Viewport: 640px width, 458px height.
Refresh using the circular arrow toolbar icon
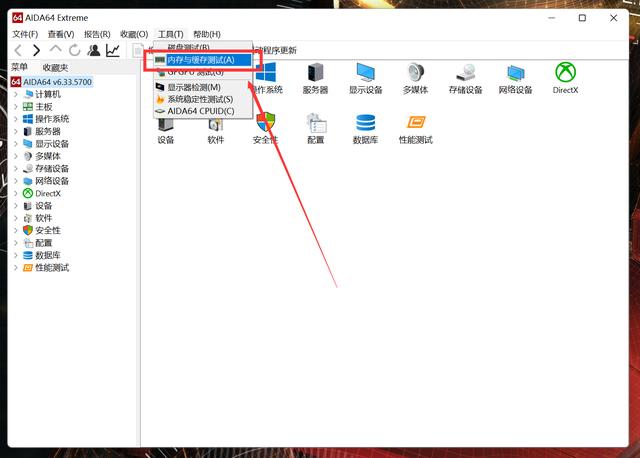pyautogui.click(x=74, y=50)
